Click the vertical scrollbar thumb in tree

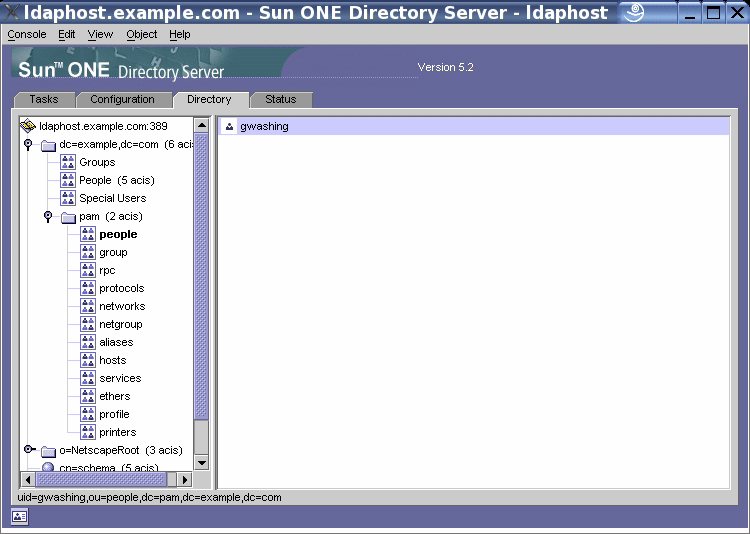[202, 277]
